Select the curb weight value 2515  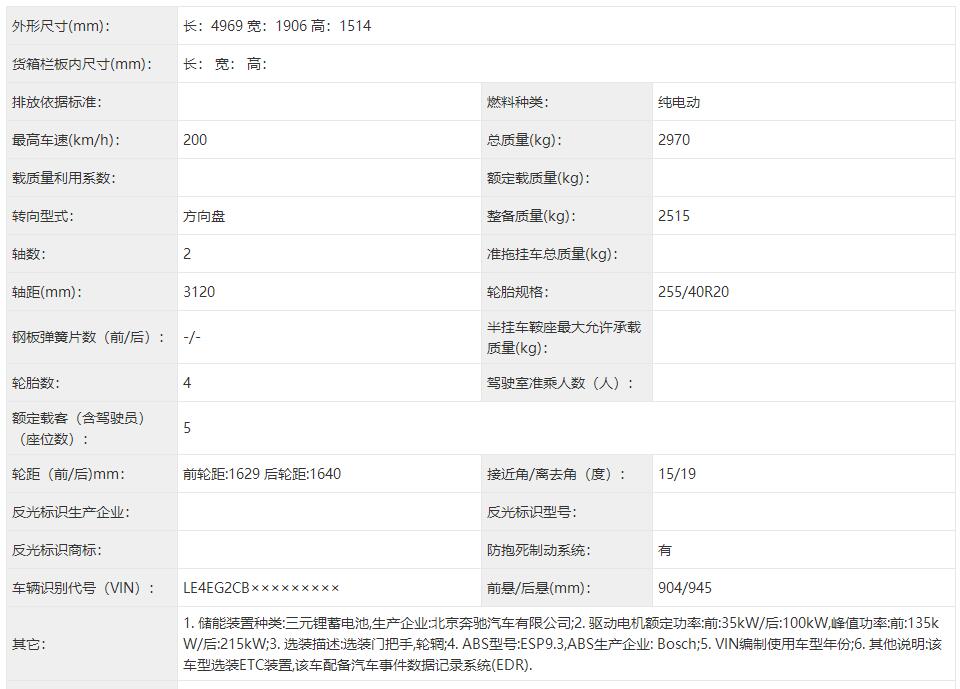pos(674,216)
